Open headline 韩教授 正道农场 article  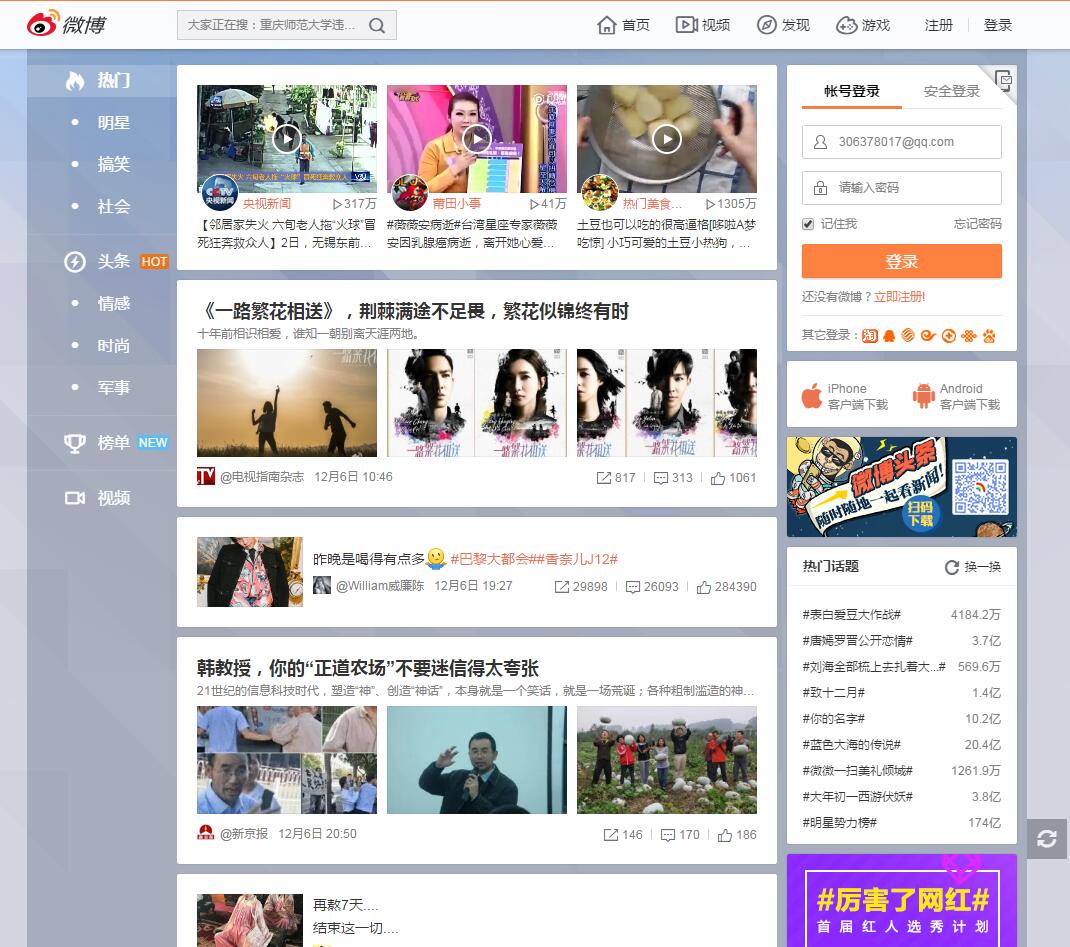pyautogui.click(x=368, y=668)
